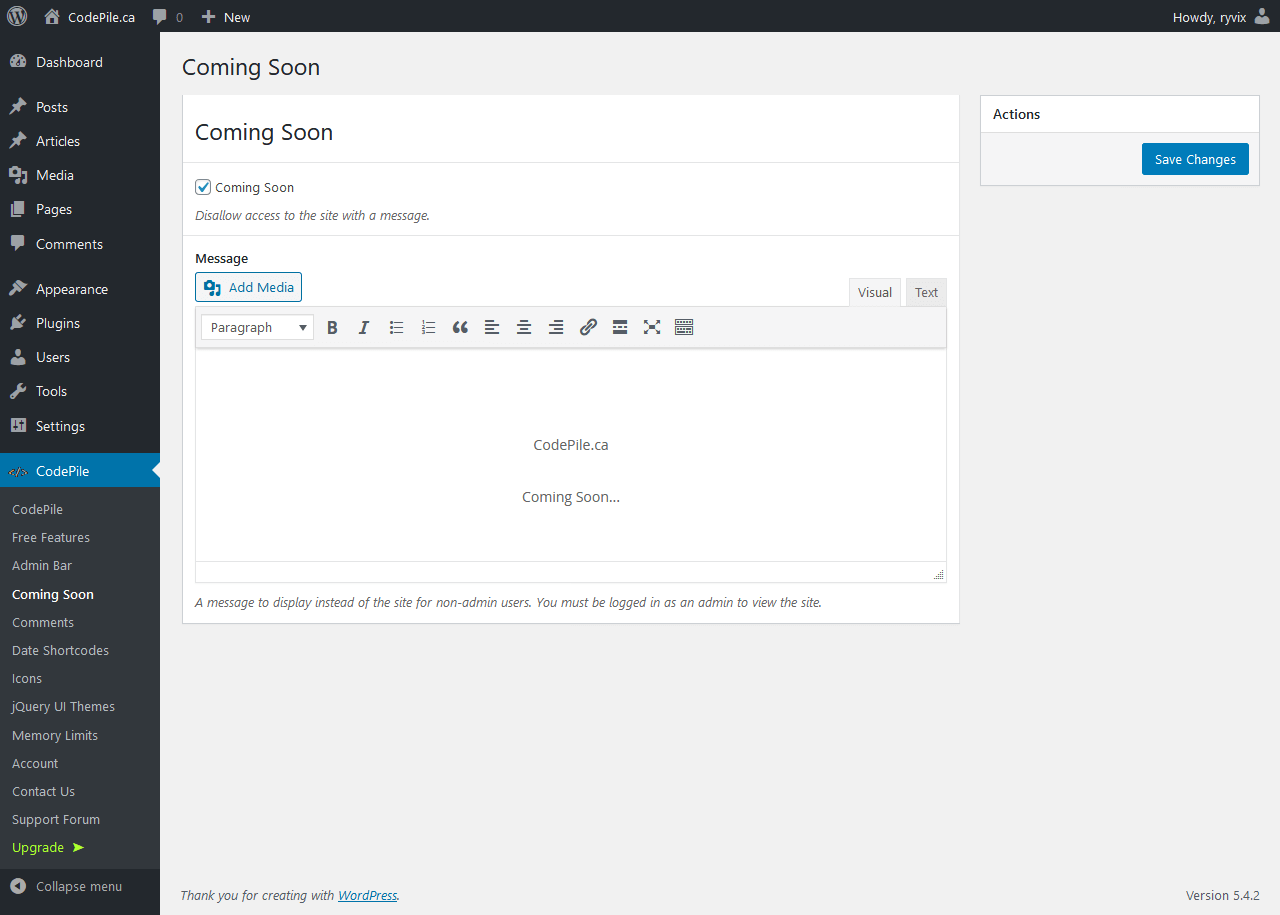Click New in the admin bar
The width and height of the screenshot is (1280, 915).
tap(237, 17)
